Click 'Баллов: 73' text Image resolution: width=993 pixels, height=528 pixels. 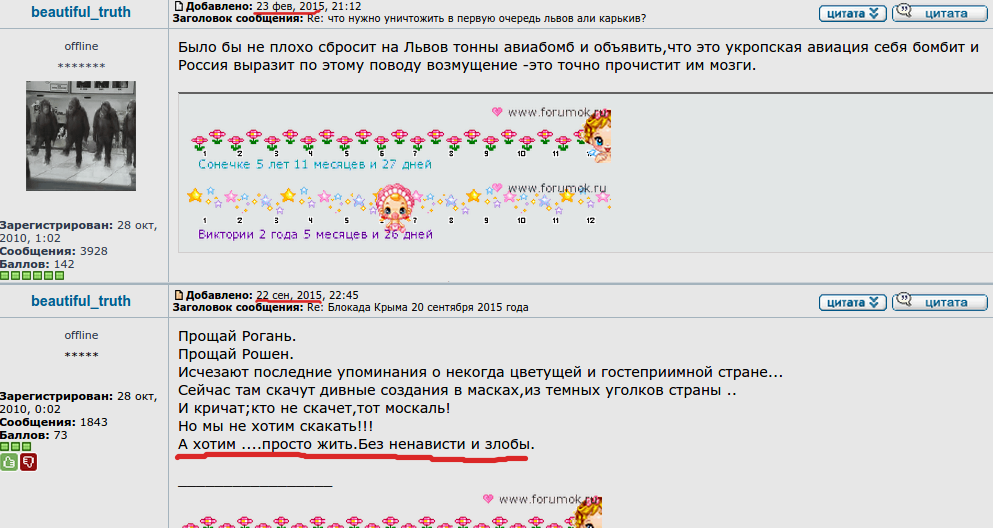[x=34, y=435]
